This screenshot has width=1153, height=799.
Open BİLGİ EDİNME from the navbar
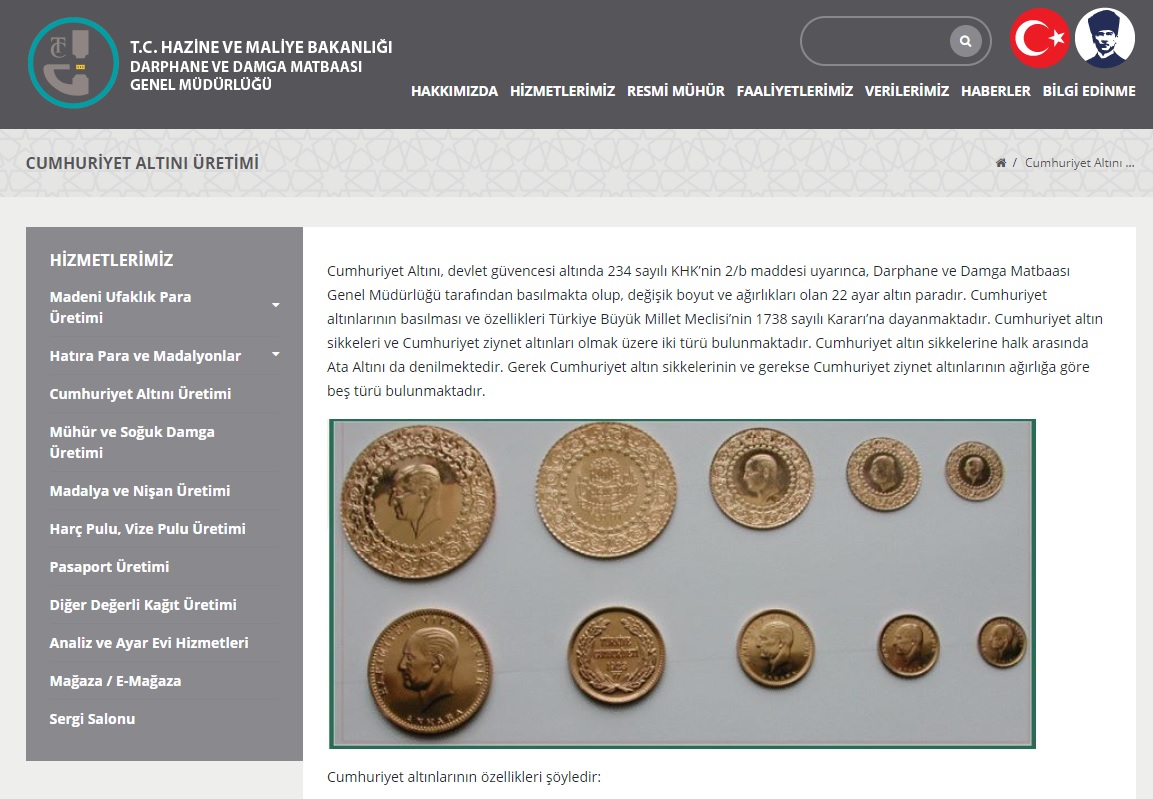pos(1089,91)
